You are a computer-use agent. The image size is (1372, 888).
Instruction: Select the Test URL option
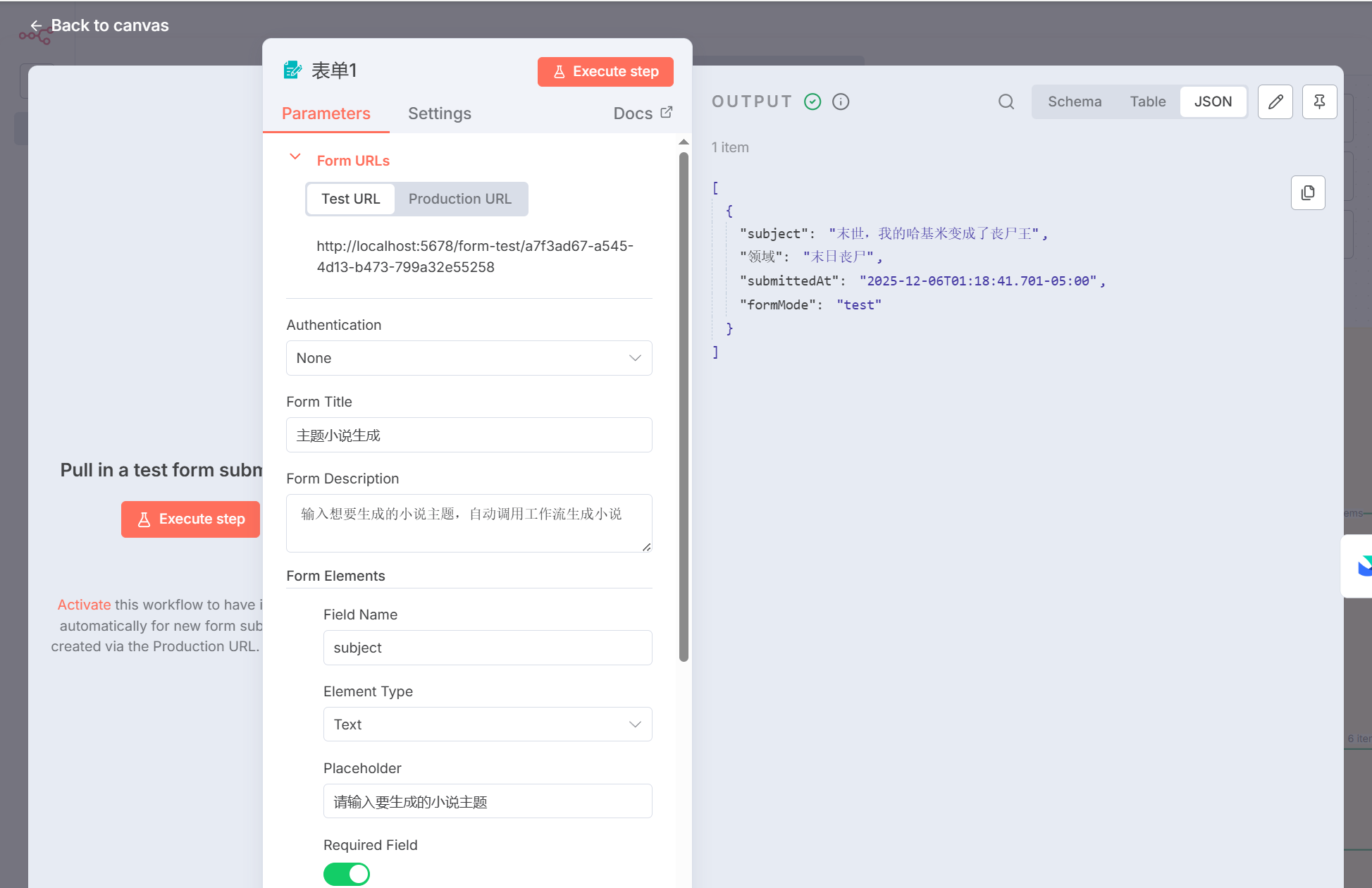[x=350, y=199]
